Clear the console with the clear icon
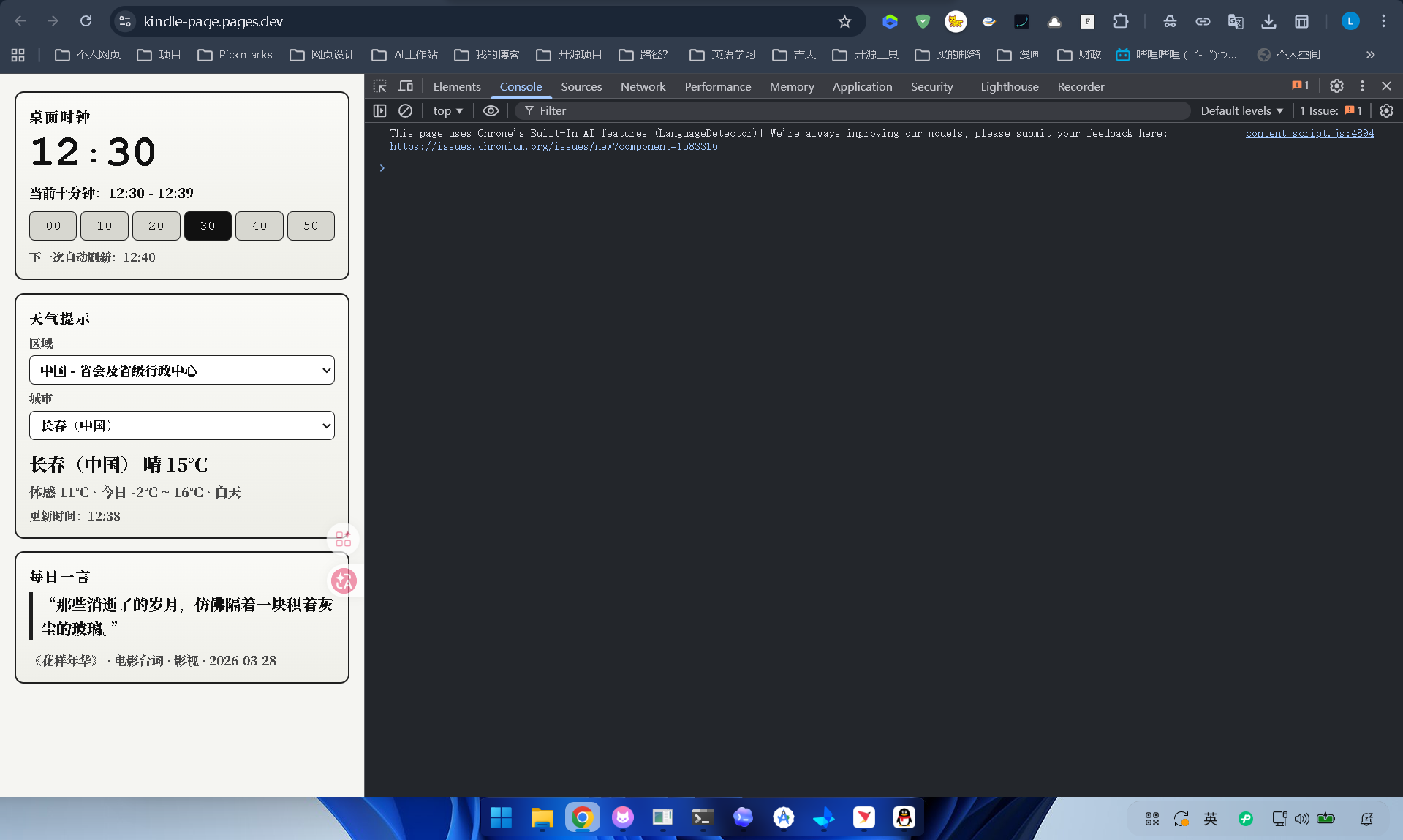The image size is (1403, 840). (x=405, y=110)
